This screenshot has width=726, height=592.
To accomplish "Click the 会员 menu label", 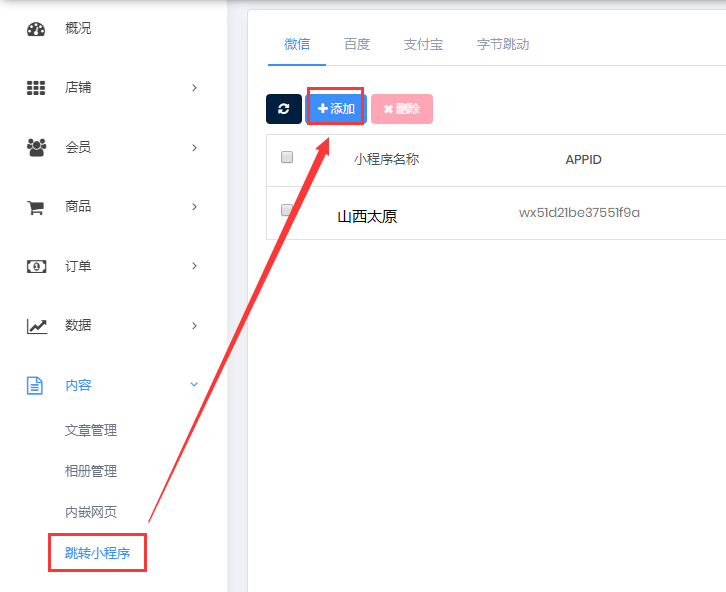I will click(x=78, y=147).
